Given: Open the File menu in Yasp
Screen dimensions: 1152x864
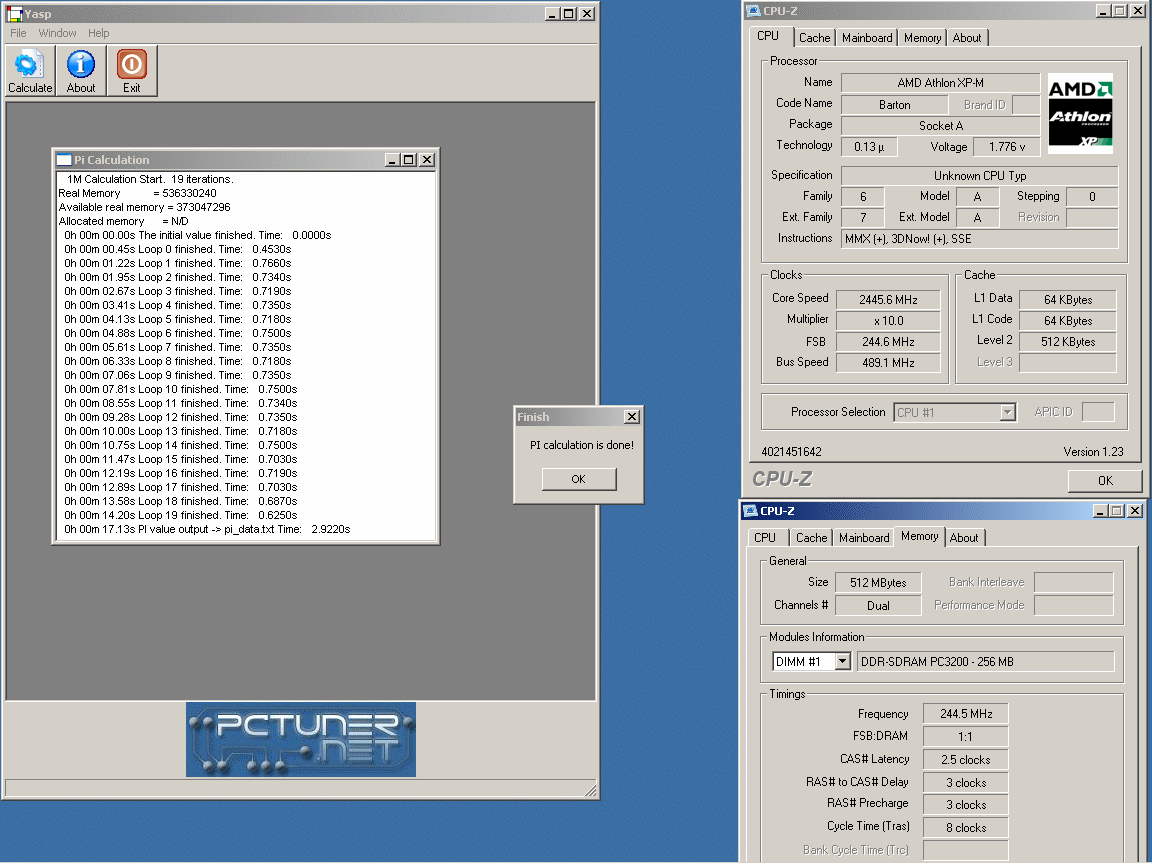Looking at the screenshot, I should [x=18, y=33].
